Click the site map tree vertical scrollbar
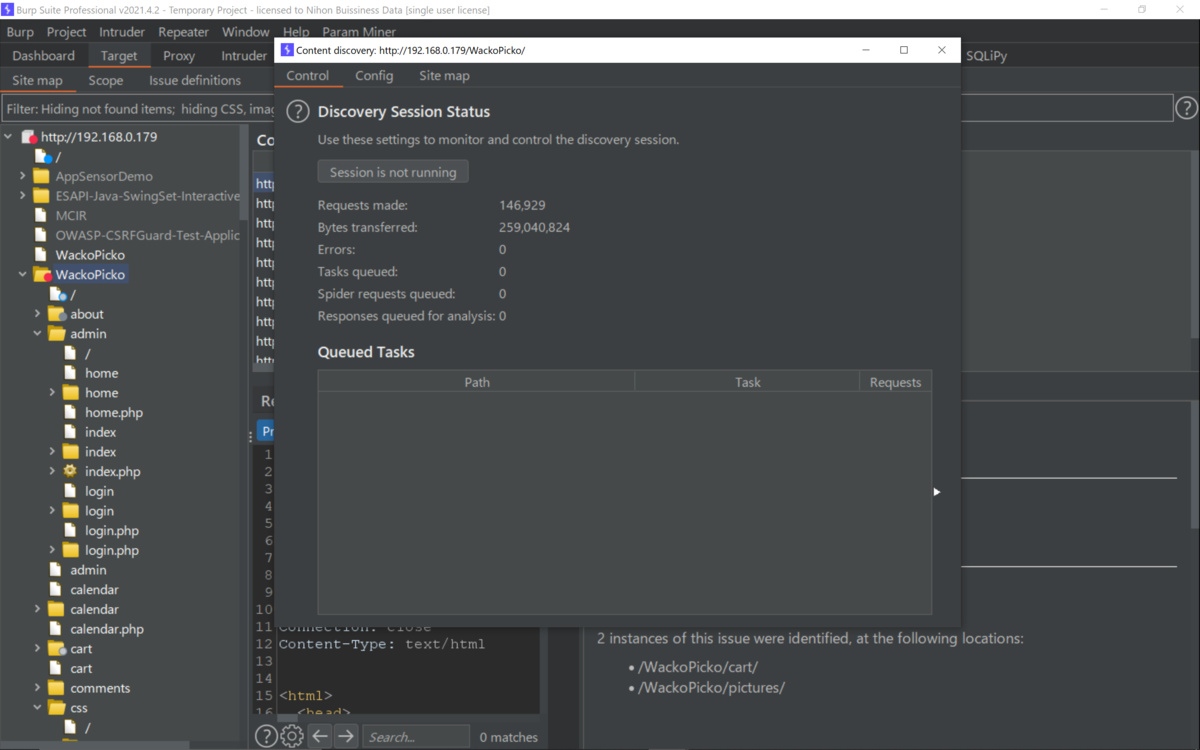 [x=245, y=172]
